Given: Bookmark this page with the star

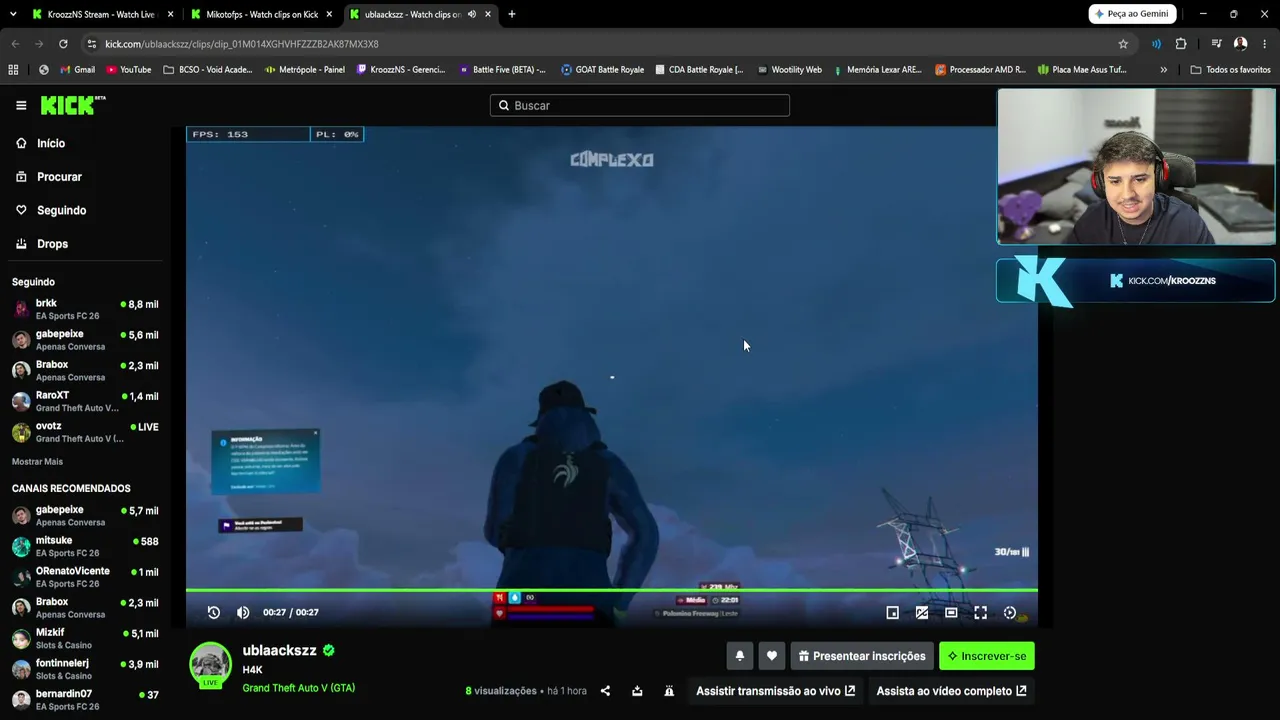Looking at the screenshot, I should tap(1123, 44).
